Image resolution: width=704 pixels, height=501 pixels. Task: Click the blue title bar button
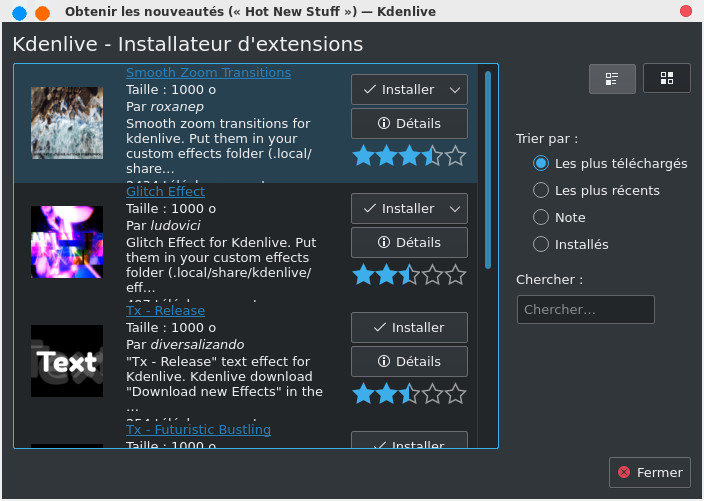(19, 13)
